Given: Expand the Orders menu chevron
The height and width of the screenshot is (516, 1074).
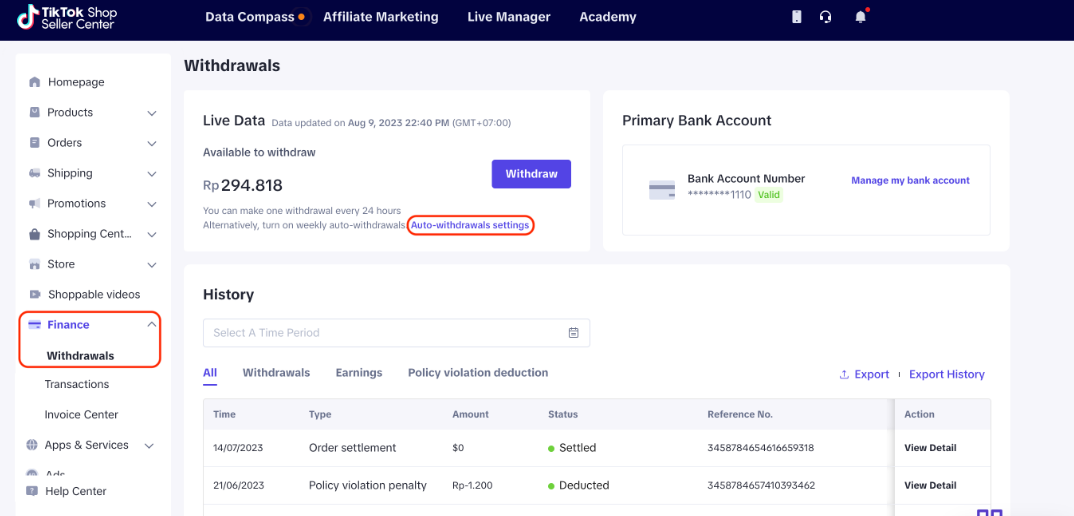Looking at the screenshot, I should coord(152,143).
